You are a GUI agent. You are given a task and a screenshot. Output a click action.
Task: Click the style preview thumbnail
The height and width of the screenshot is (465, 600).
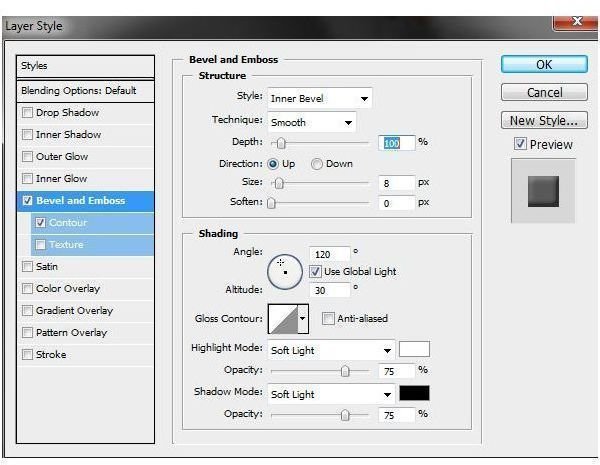543,191
